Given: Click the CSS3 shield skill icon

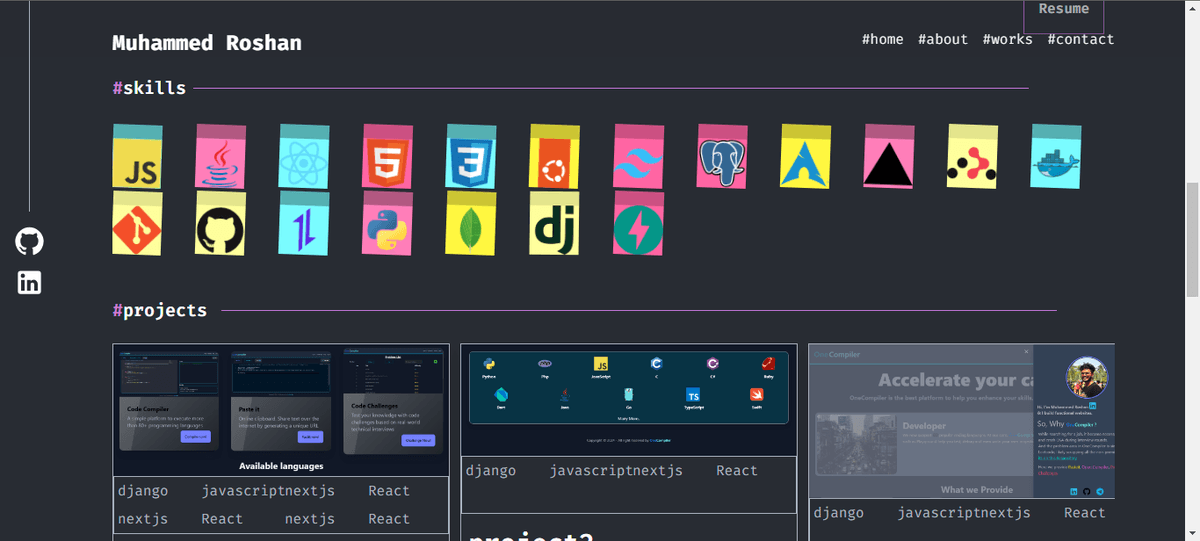Looking at the screenshot, I should (471, 157).
